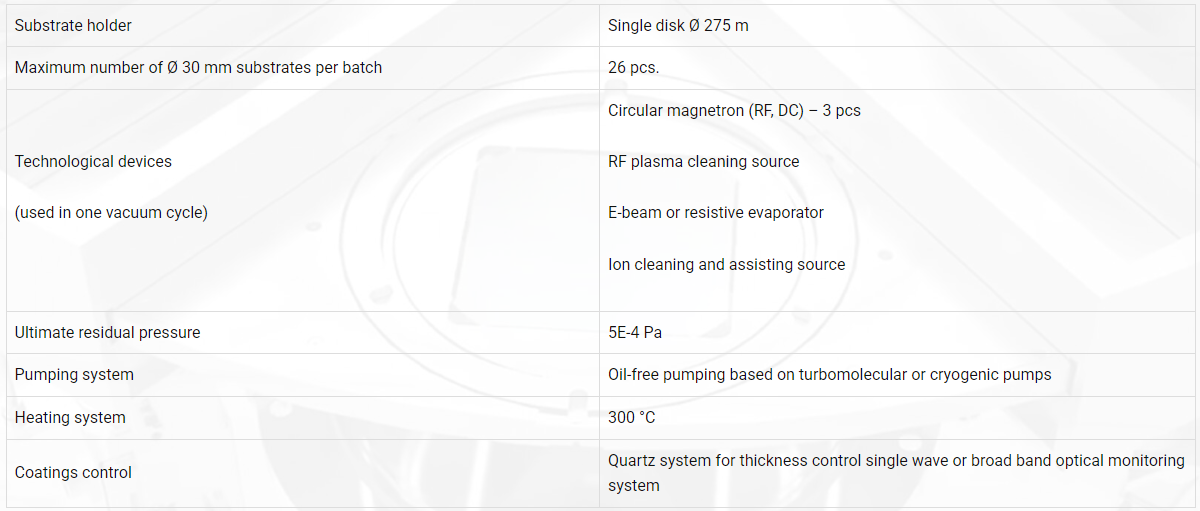
Task: Select the 5E-4 Pa value
Action: [x=635, y=332]
